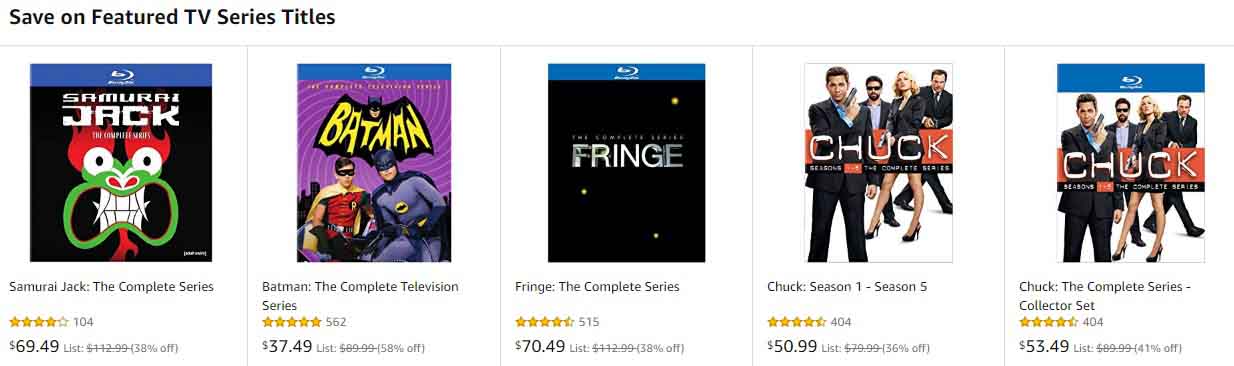Screen dimensions: 1234x366
Task: Open the Chuck Collector Set Blu-ray cover
Action: click(1131, 163)
